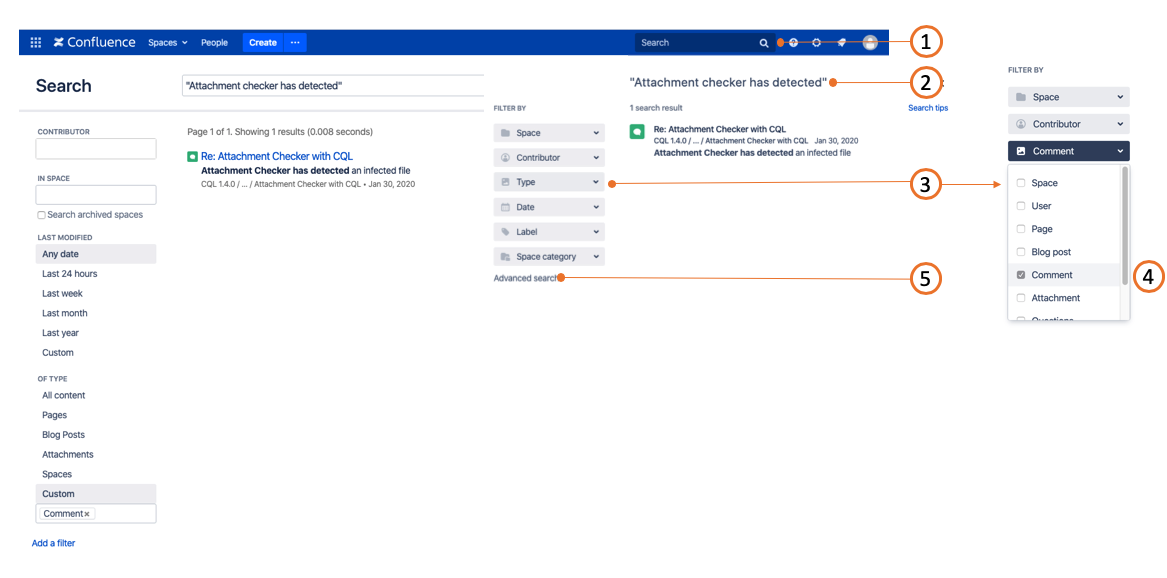Expand the Type filter dropdown

point(549,182)
